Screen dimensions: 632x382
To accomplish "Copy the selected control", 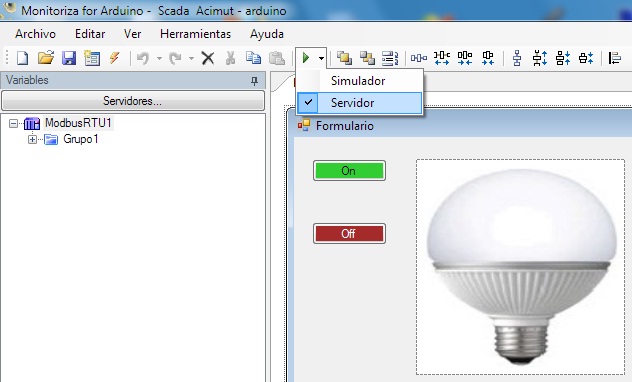I will pyautogui.click(x=254, y=58).
